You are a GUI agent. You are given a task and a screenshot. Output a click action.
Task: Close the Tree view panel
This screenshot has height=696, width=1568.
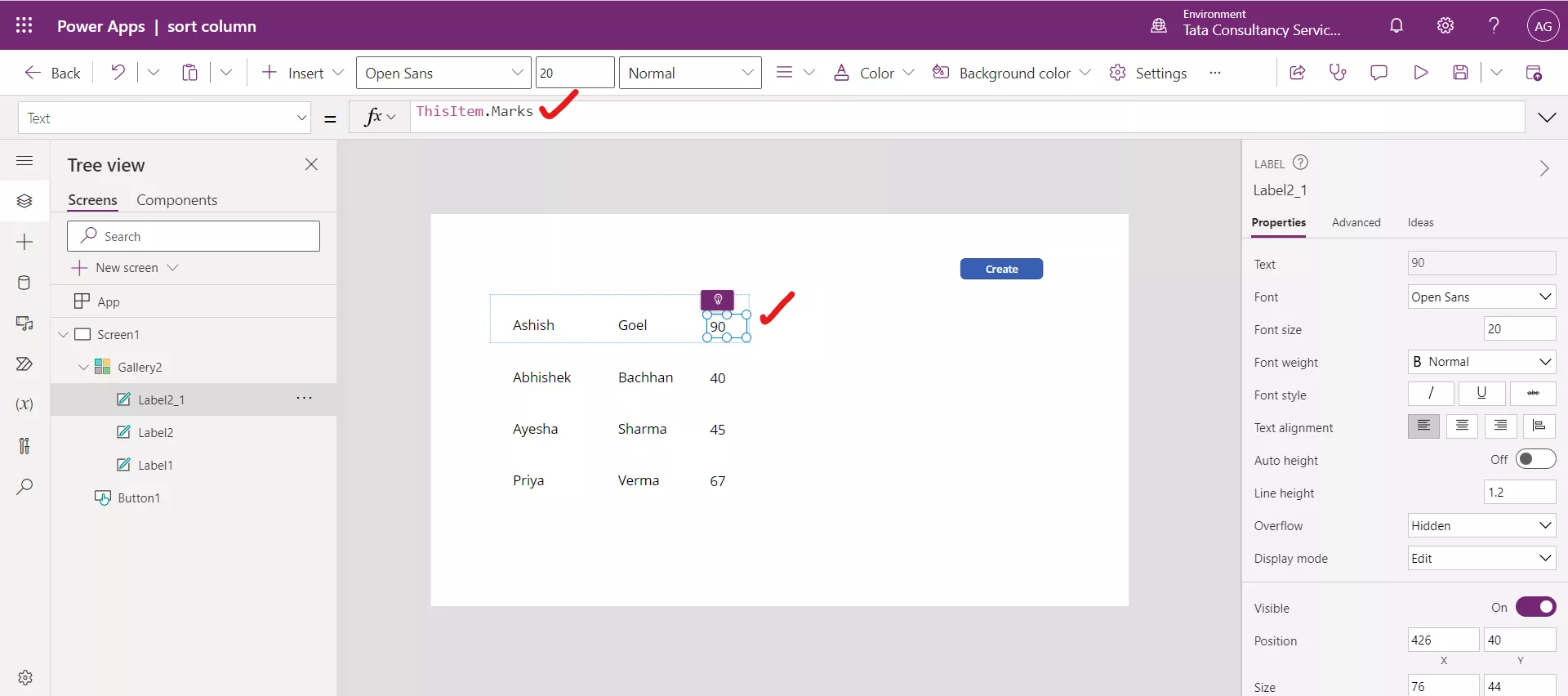pos(311,164)
